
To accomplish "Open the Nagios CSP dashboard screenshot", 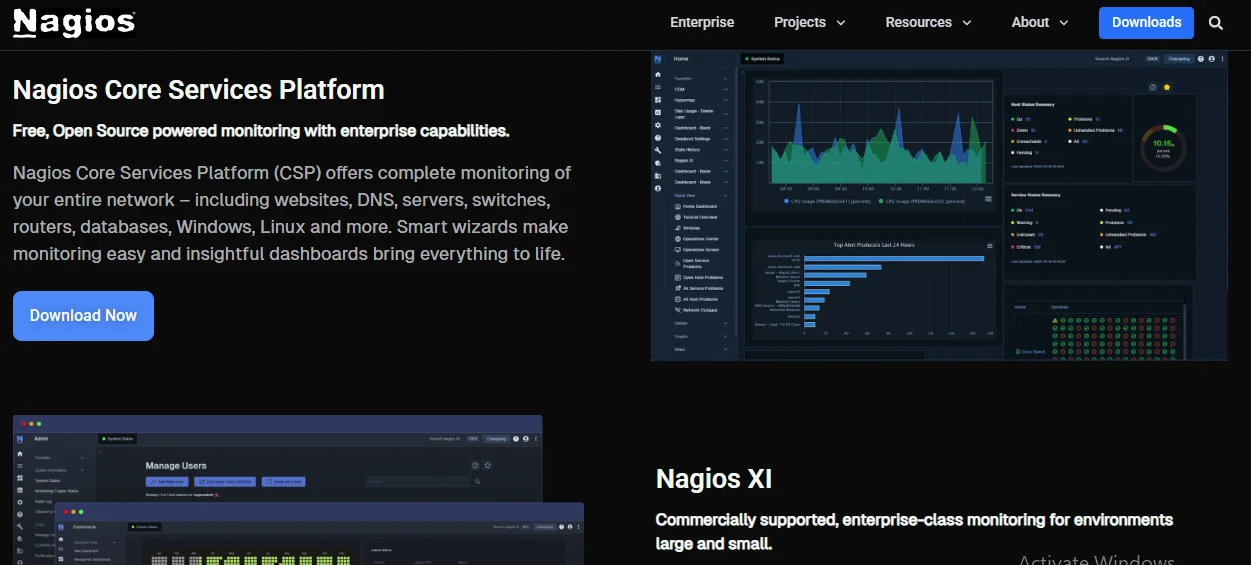I will (x=938, y=206).
